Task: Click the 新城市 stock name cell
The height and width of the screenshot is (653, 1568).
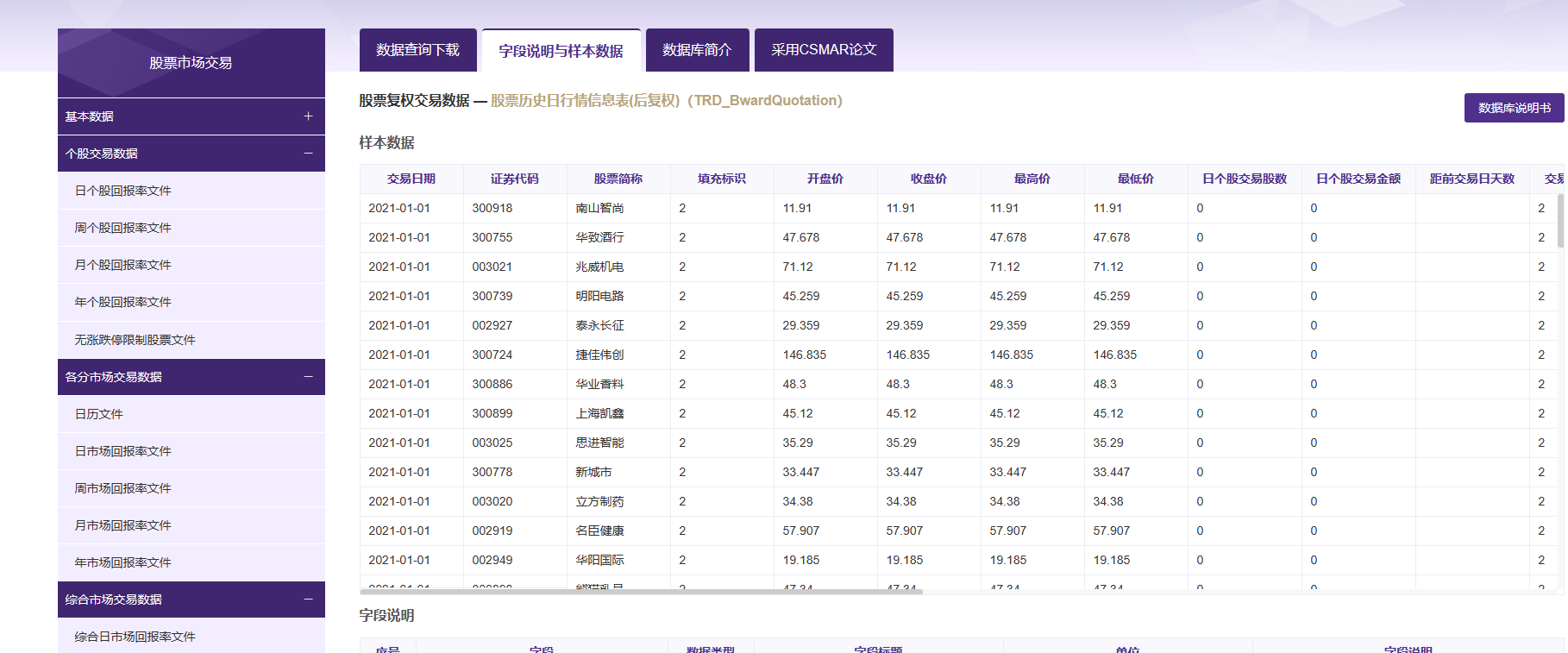Action: (618, 472)
